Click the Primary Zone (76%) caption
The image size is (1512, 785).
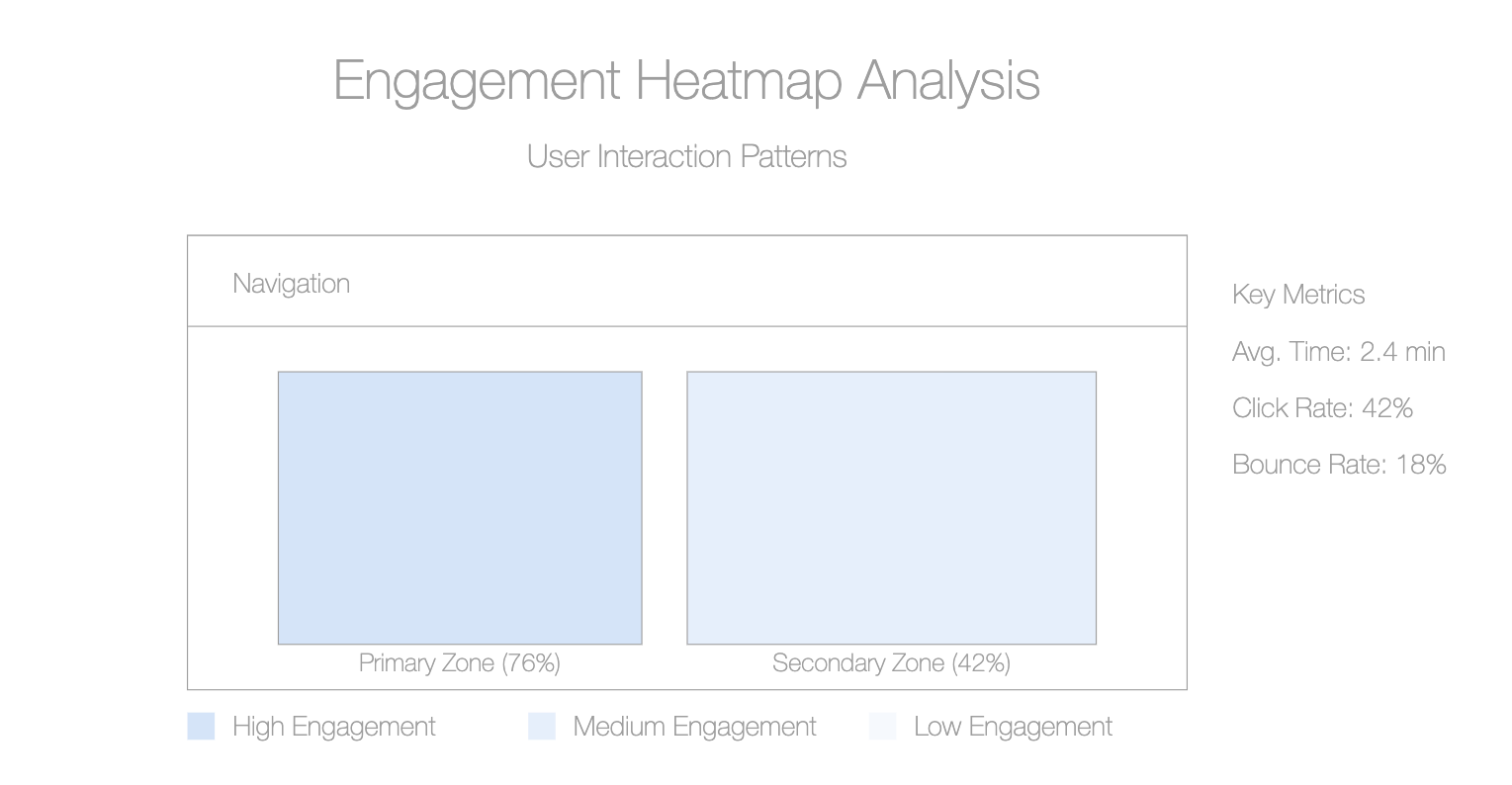[x=460, y=662]
